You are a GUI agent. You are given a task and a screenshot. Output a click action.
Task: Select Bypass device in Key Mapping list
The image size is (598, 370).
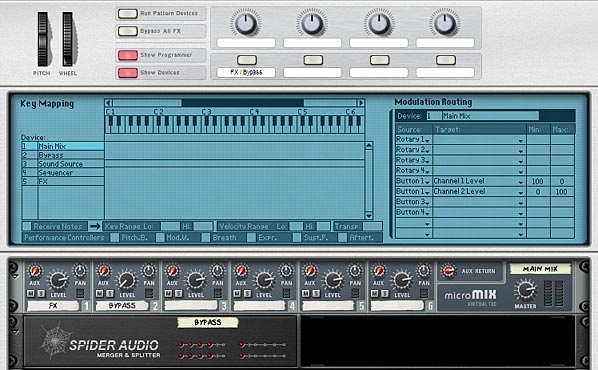tap(63, 155)
